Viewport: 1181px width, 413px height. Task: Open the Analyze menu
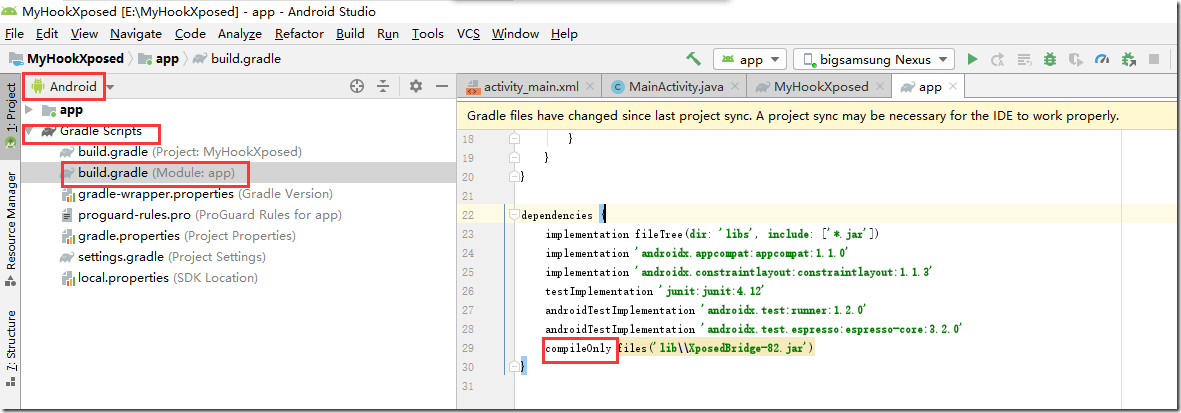tap(240, 34)
